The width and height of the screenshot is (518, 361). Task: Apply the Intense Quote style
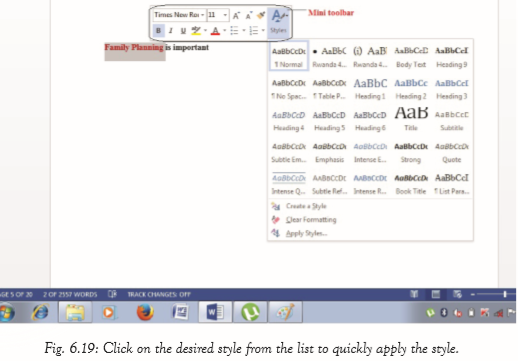click(x=289, y=184)
